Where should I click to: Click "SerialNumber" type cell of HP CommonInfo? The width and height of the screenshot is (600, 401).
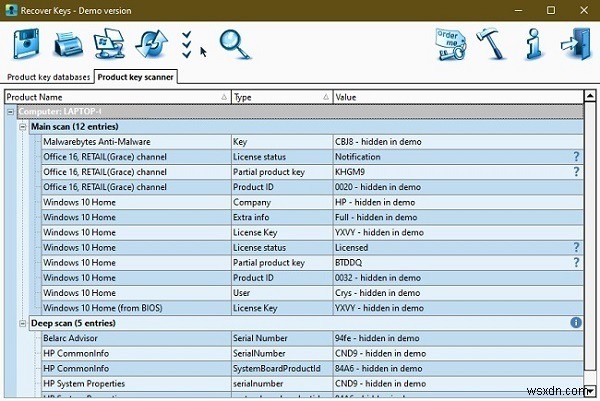point(282,353)
